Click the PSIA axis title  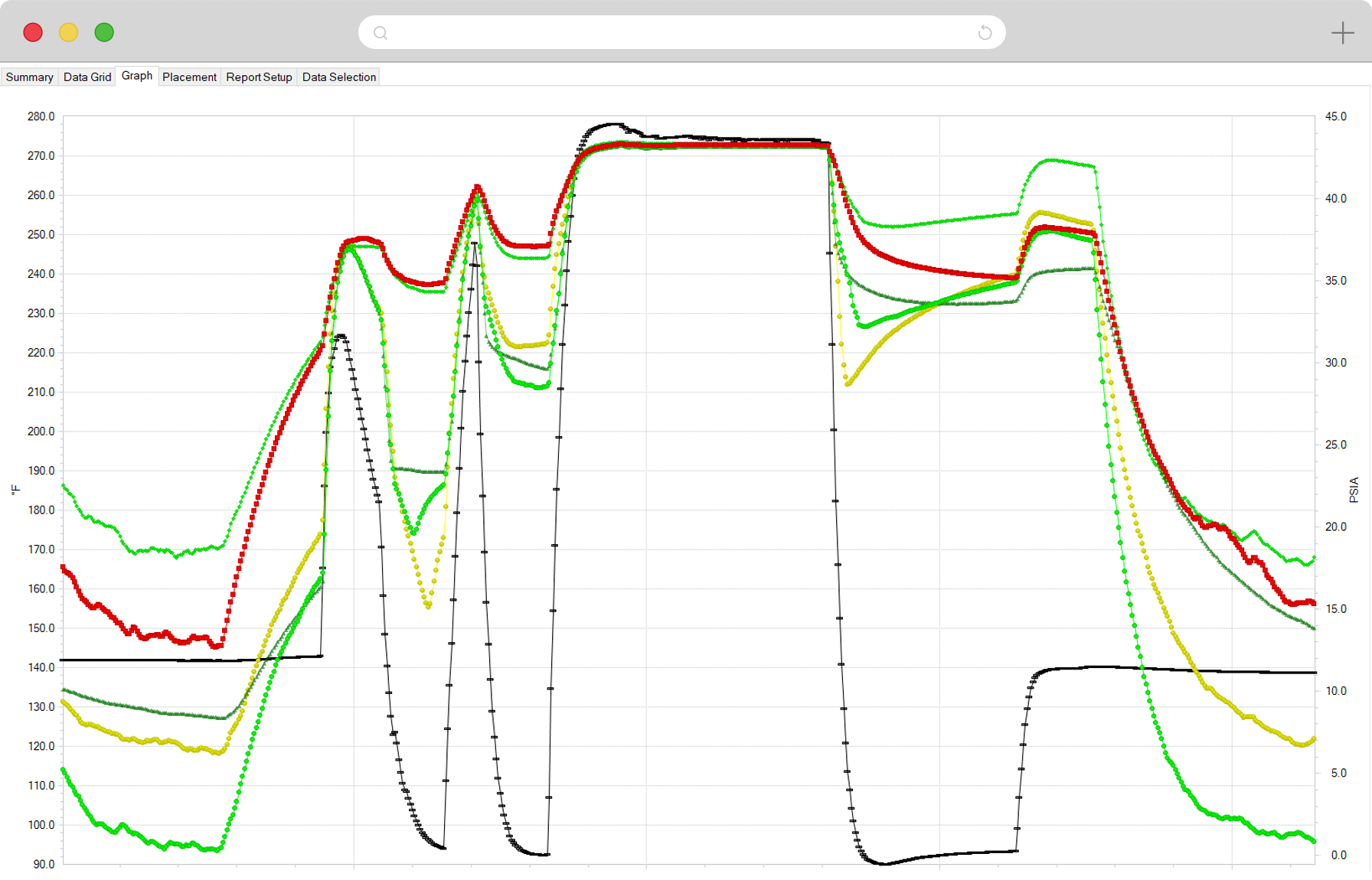[x=1354, y=490]
